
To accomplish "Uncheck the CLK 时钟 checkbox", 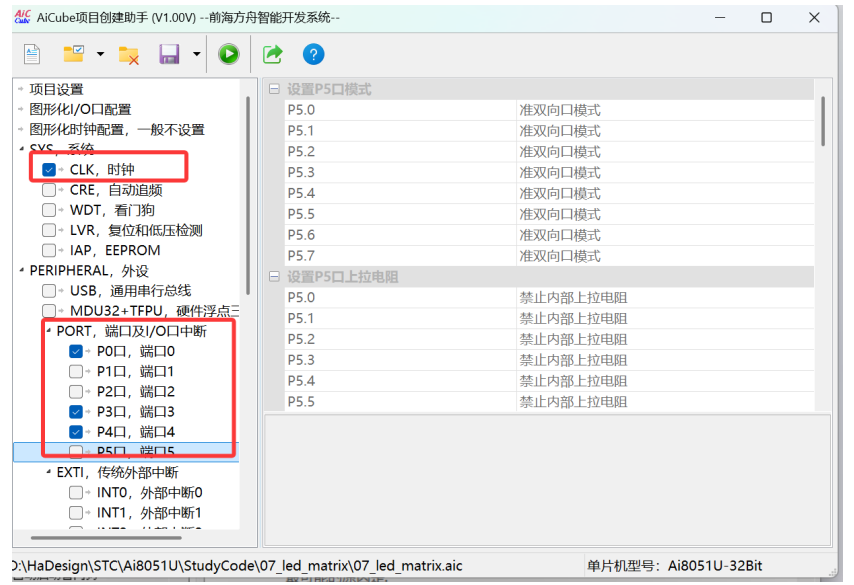I will 49,169.
